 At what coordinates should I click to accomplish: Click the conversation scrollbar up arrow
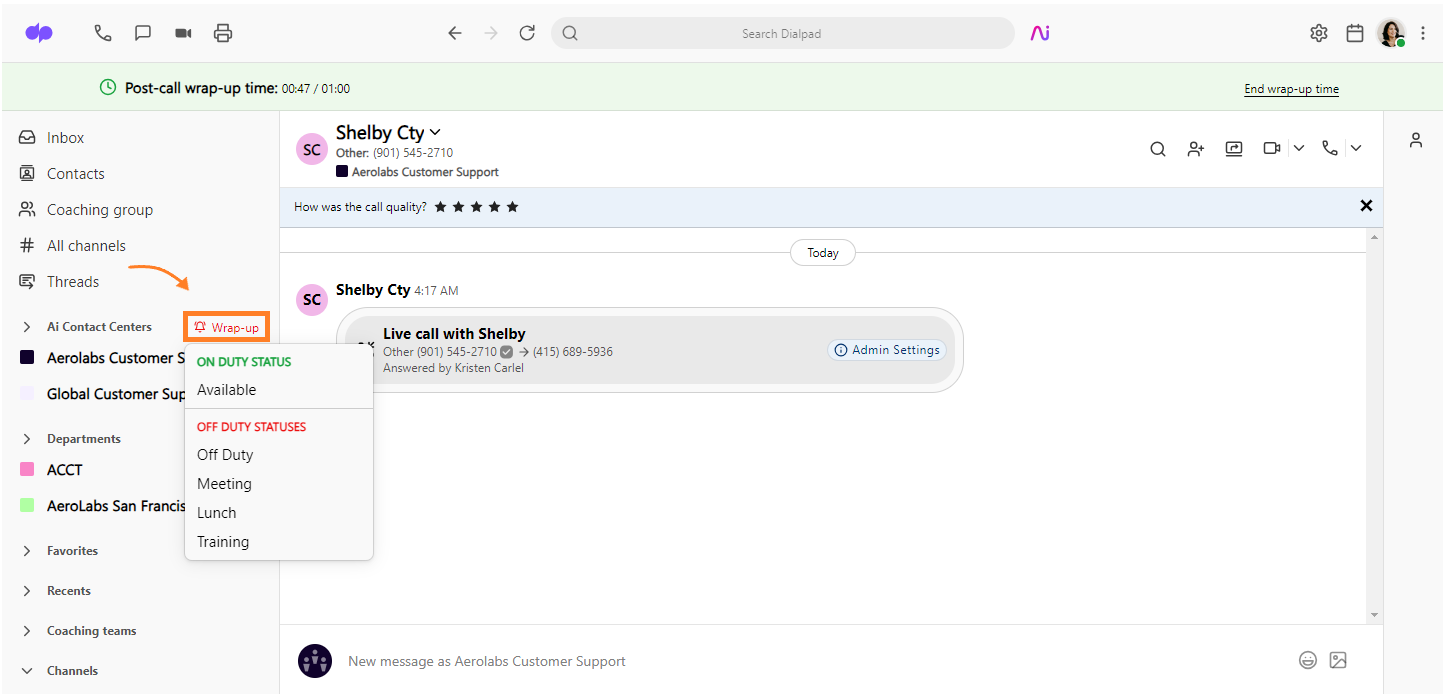pos(1374,237)
